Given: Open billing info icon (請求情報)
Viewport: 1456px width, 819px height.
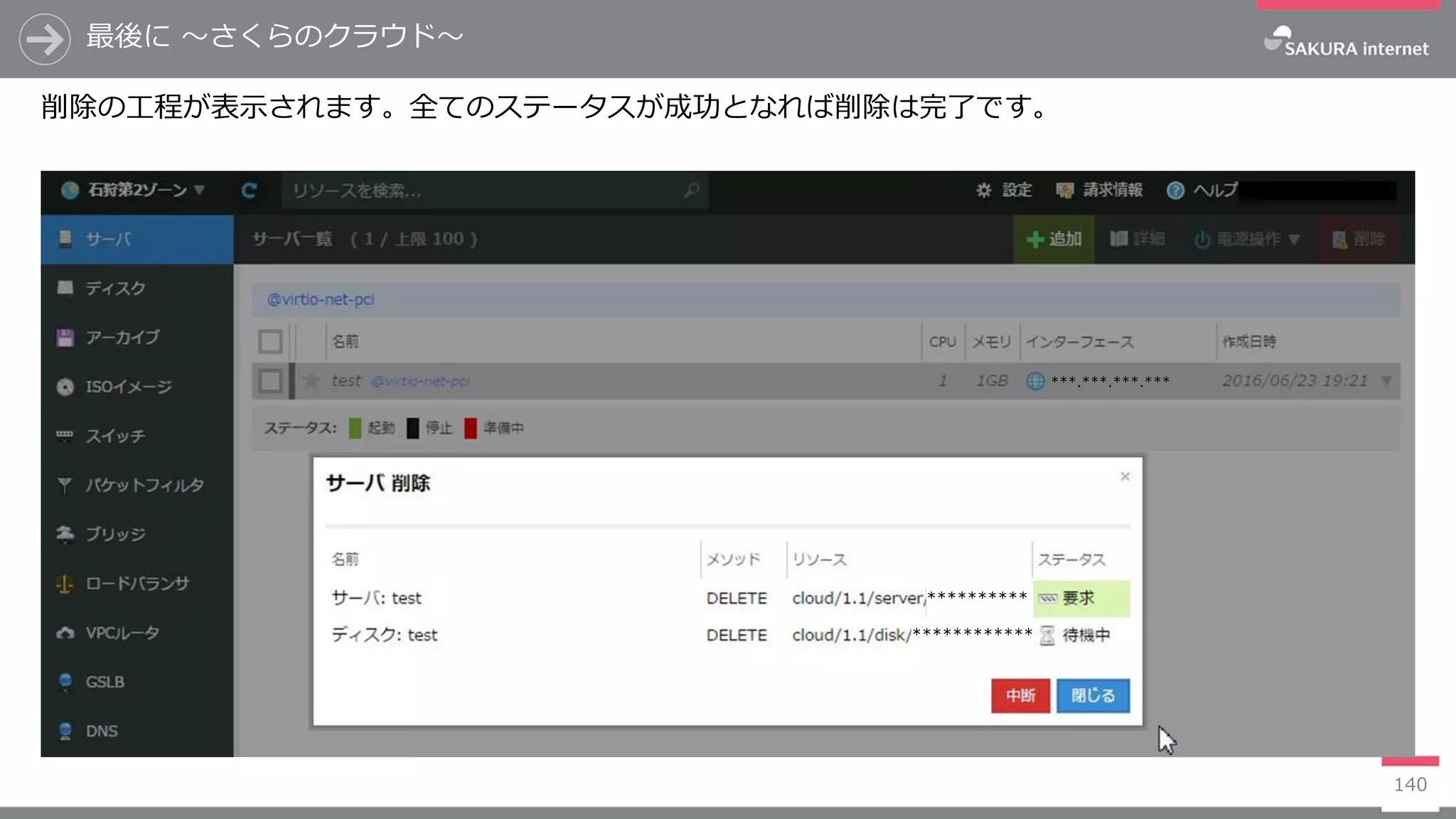Looking at the screenshot, I should (x=1064, y=190).
